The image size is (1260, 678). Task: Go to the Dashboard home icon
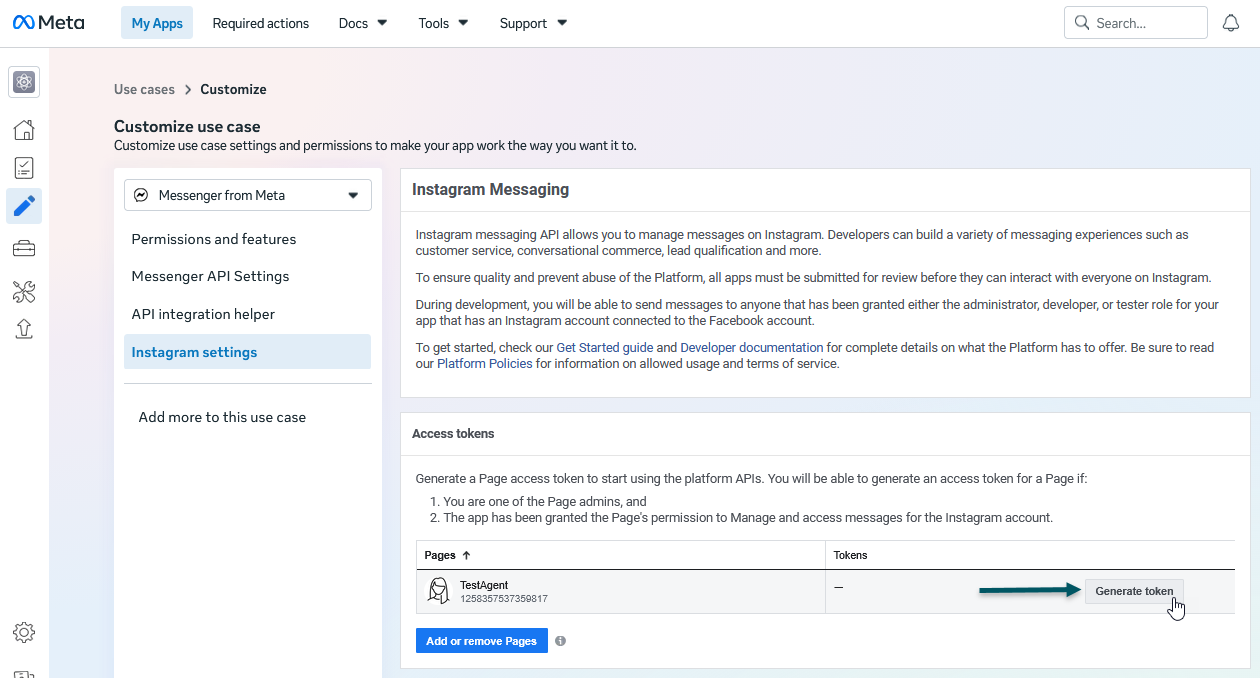(x=24, y=129)
